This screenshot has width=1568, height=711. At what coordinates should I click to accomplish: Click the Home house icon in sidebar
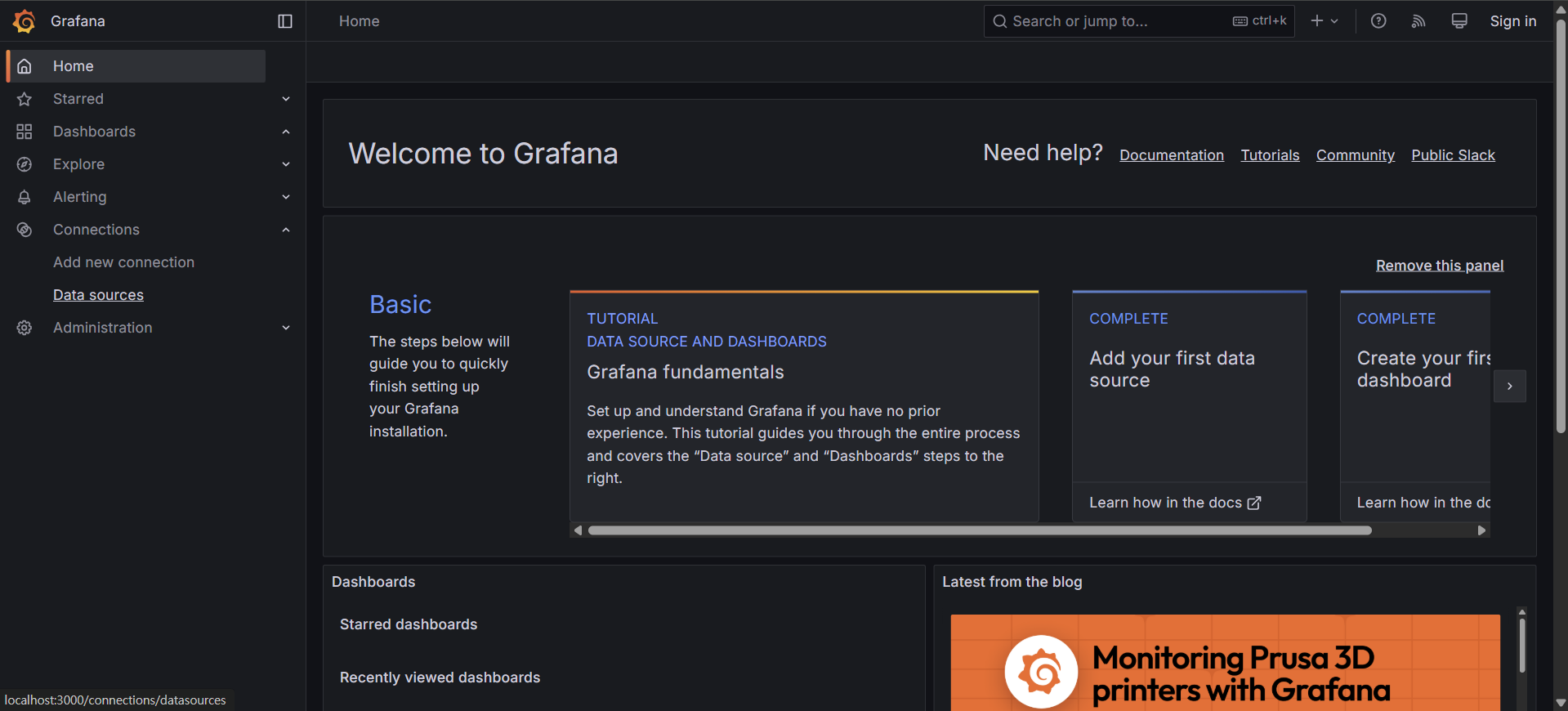point(25,66)
